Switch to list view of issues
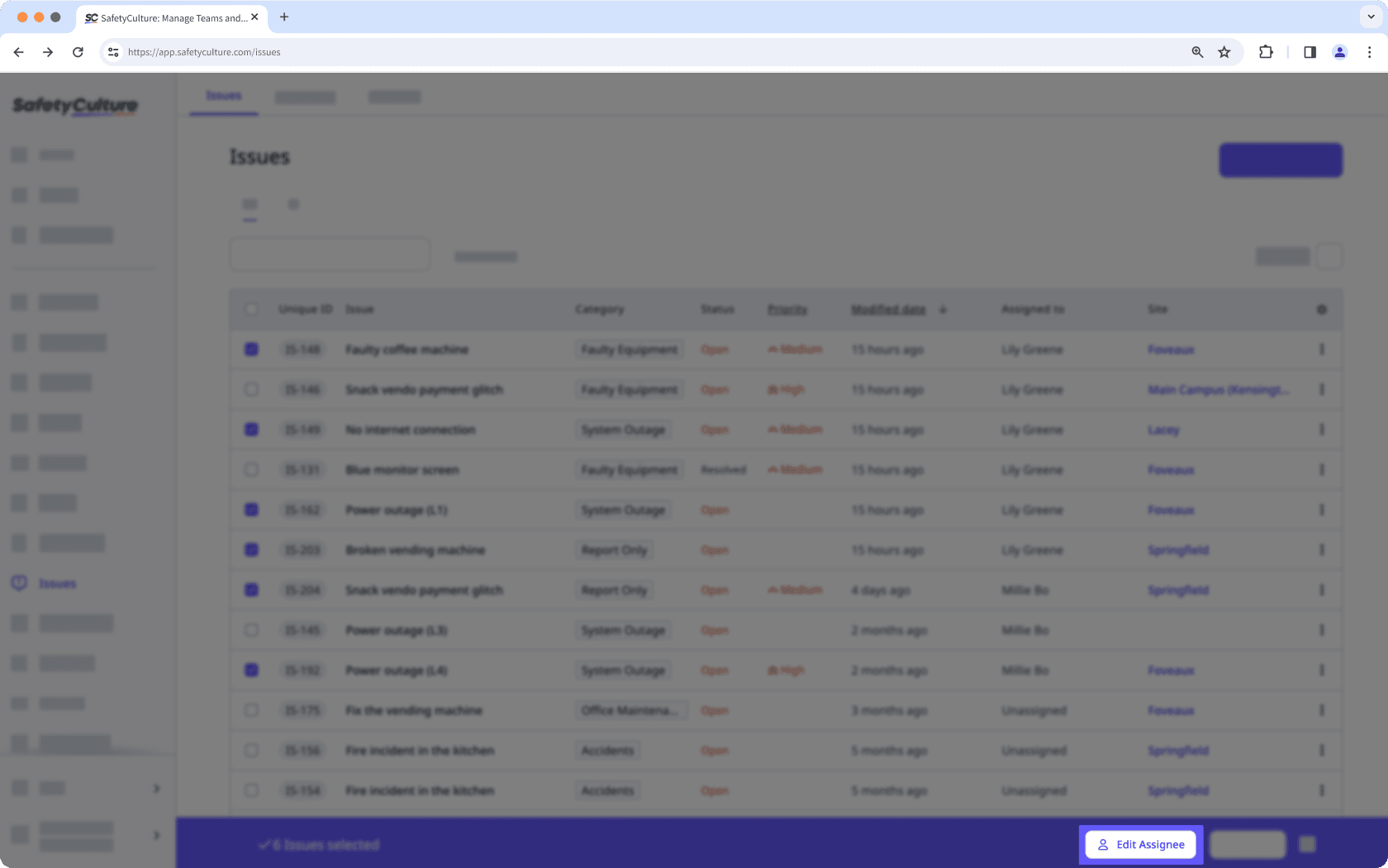This screenshot has height=868, width=1388. (250, 204)
